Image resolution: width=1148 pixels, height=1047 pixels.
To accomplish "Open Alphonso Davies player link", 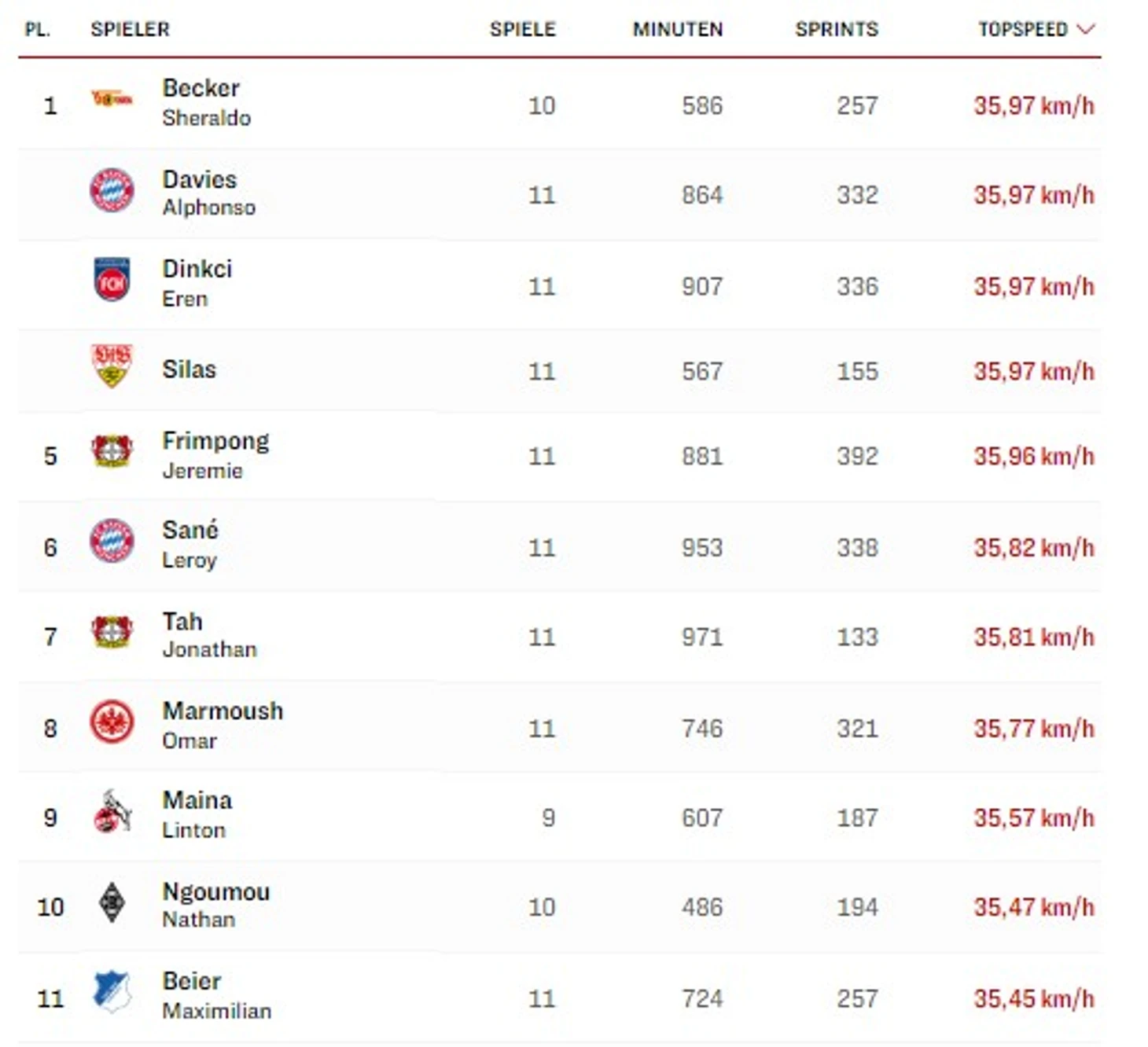I will [x=208, y=193].
